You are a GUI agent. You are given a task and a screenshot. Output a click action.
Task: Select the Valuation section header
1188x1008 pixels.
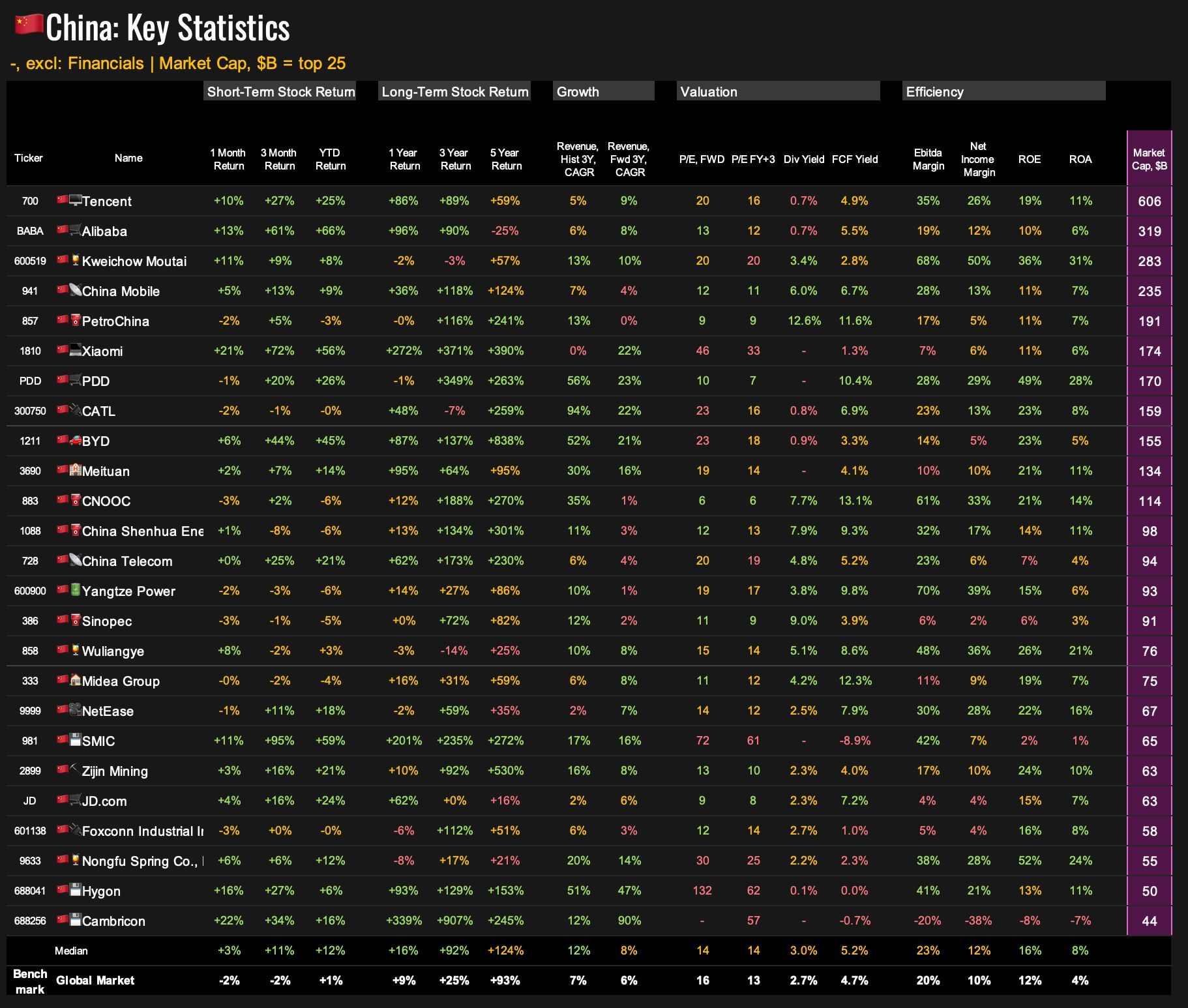coord(777,91)
